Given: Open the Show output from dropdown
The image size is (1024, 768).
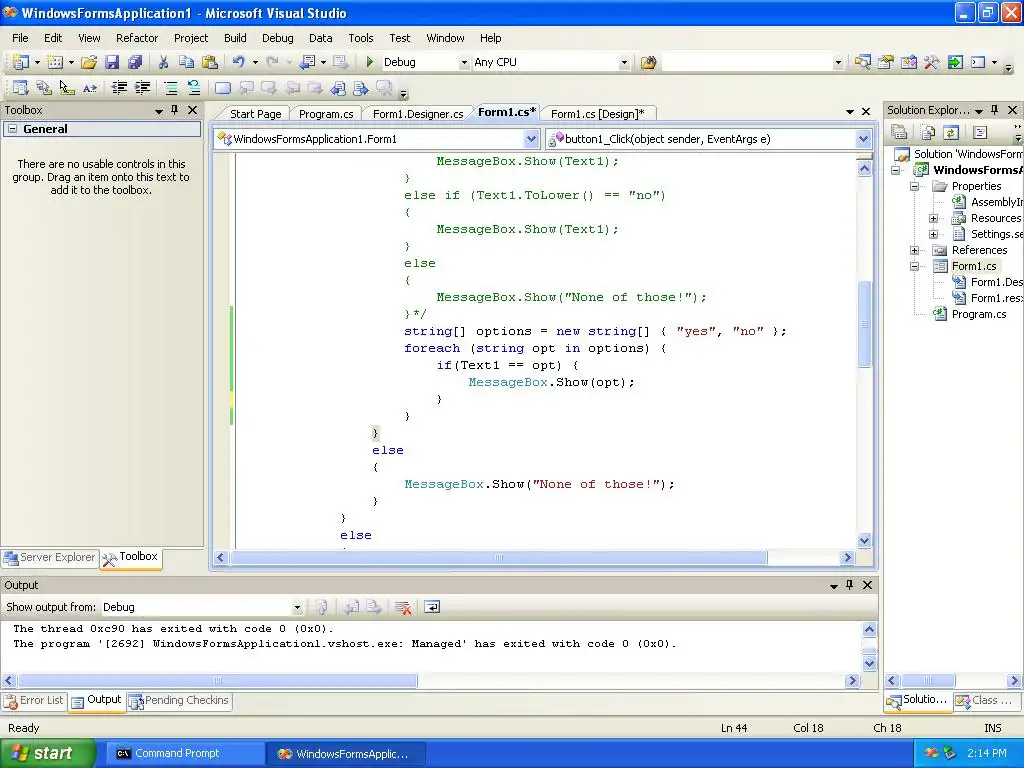Looking at the screenshot, I should pyautogui.click(x=297, y=607).
